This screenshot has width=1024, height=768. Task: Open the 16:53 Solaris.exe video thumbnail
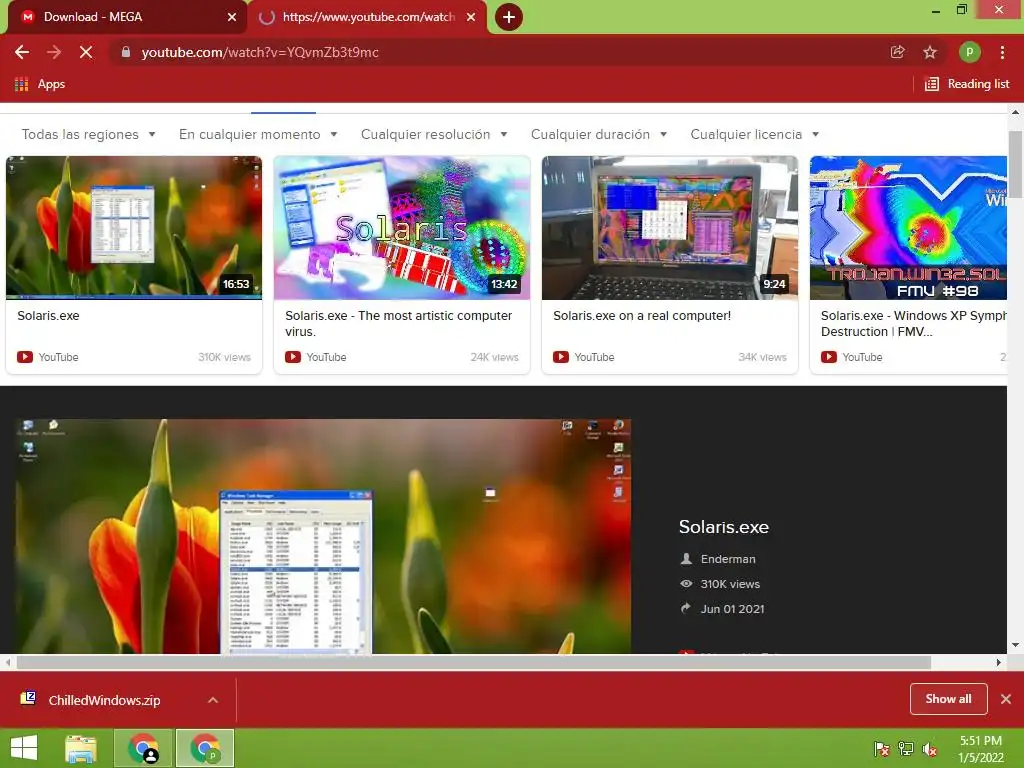click(134, 227)
